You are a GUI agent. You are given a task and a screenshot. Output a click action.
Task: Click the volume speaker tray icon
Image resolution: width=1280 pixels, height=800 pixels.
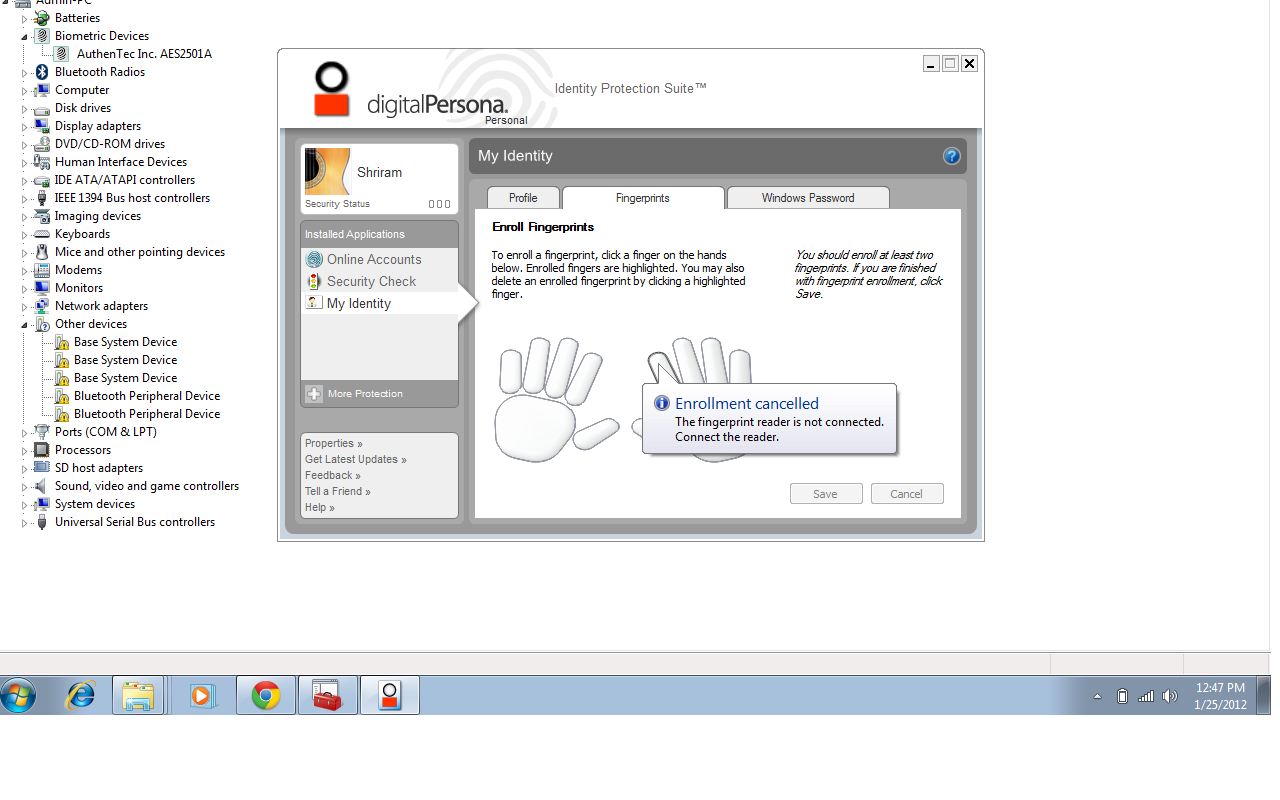click(1170, 696)
